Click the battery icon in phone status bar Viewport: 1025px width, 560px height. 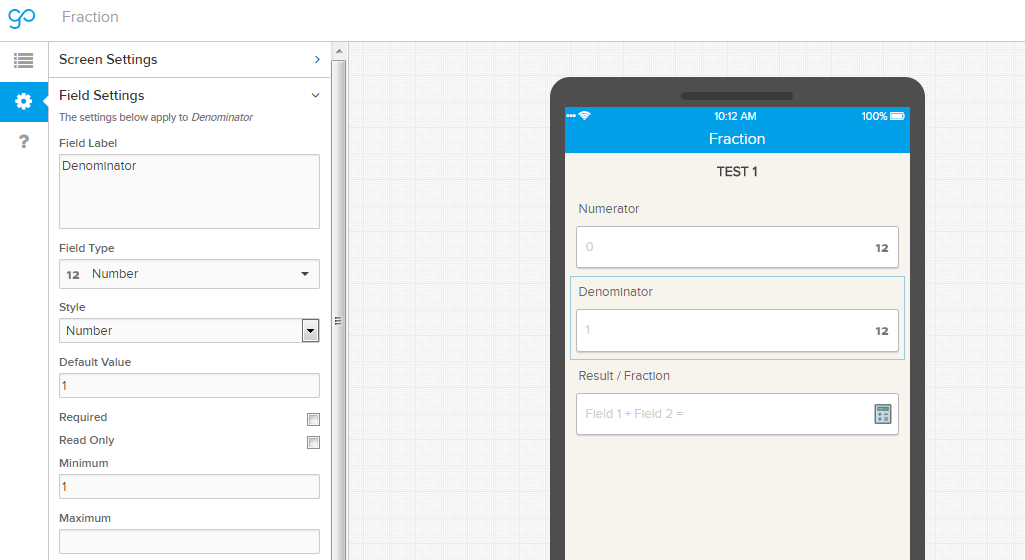click(897, 116)
